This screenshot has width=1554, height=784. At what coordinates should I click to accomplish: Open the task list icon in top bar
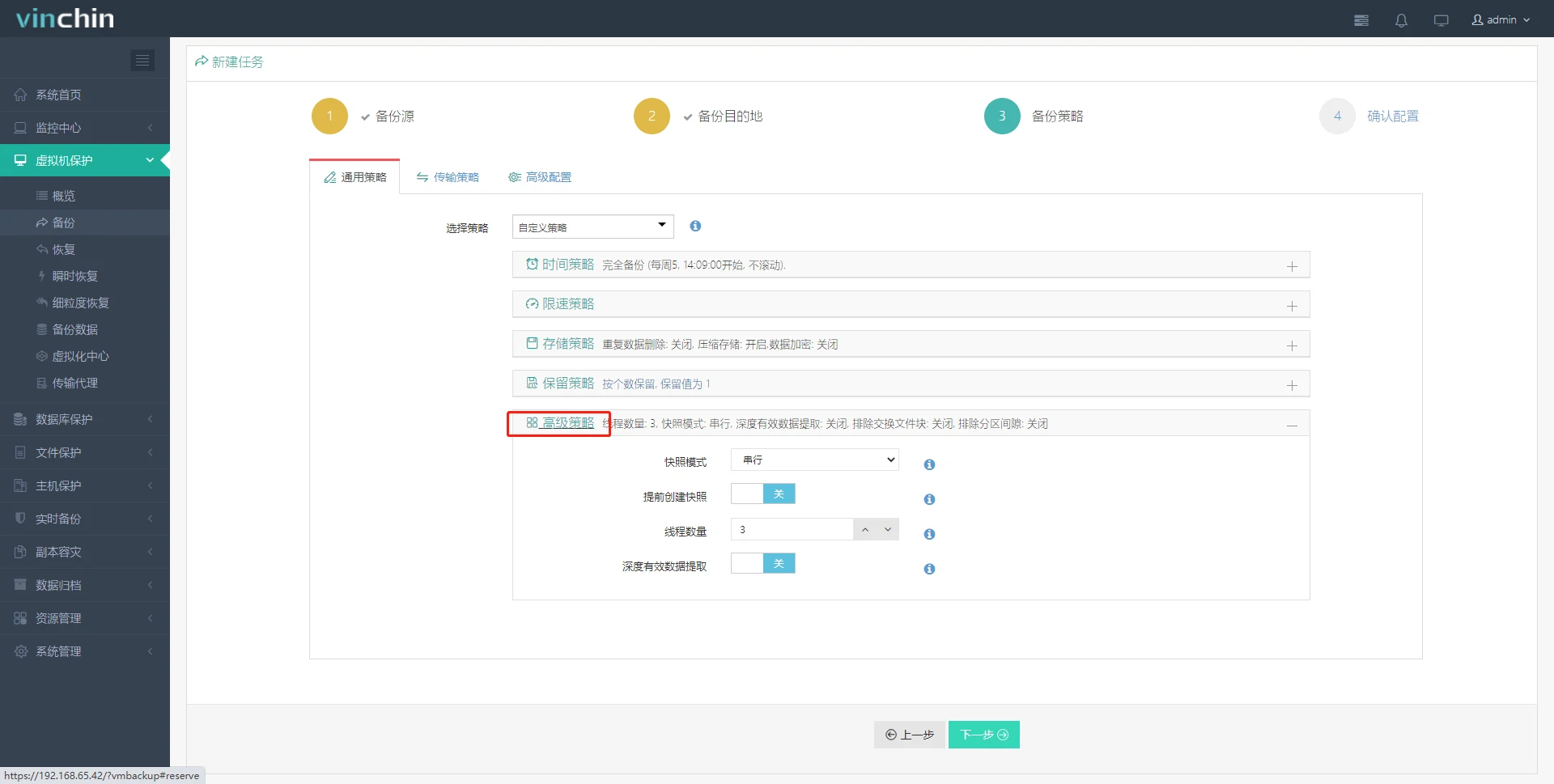(1361, 20)
